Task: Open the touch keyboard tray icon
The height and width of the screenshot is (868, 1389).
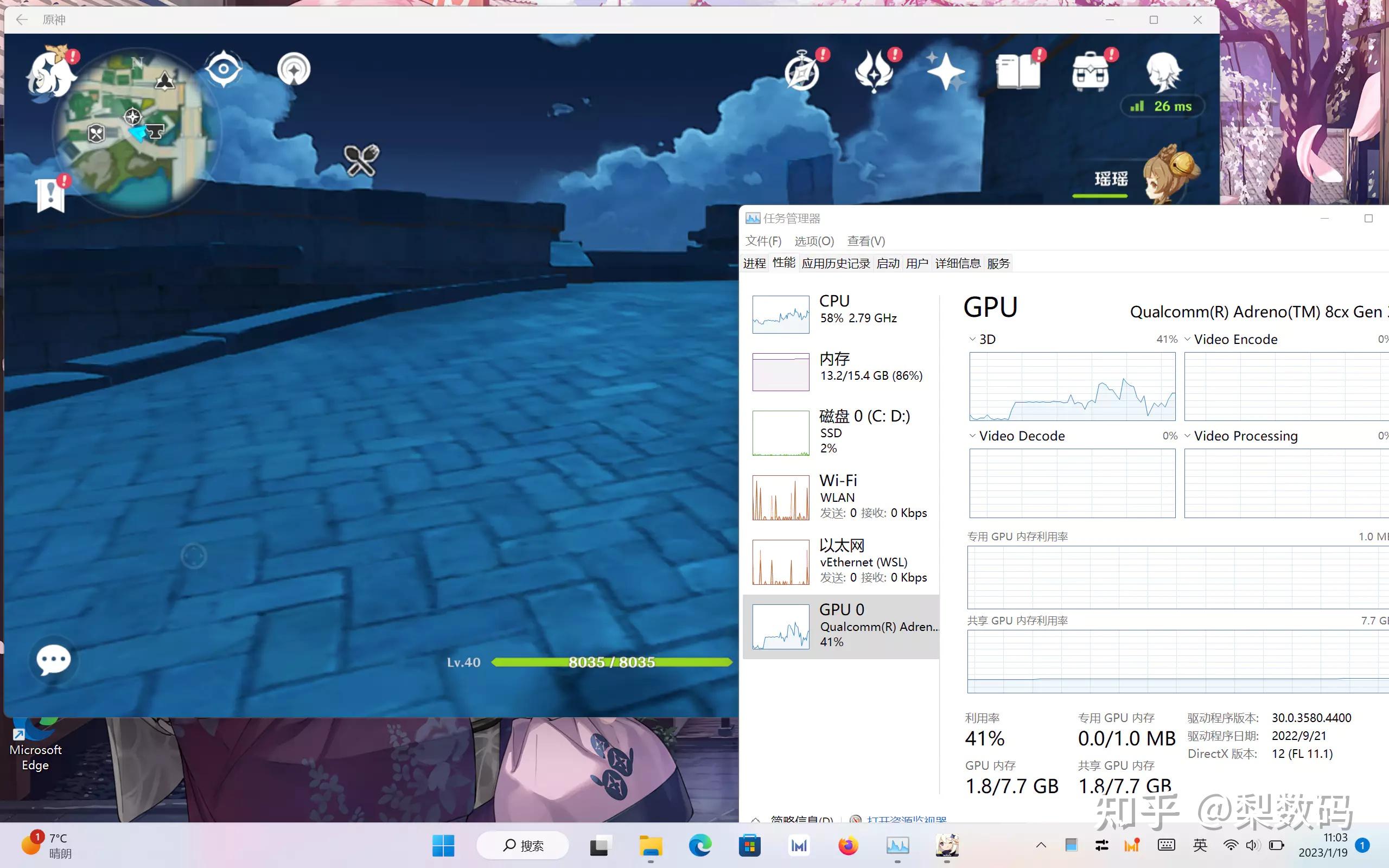Action: [1167, 845]
